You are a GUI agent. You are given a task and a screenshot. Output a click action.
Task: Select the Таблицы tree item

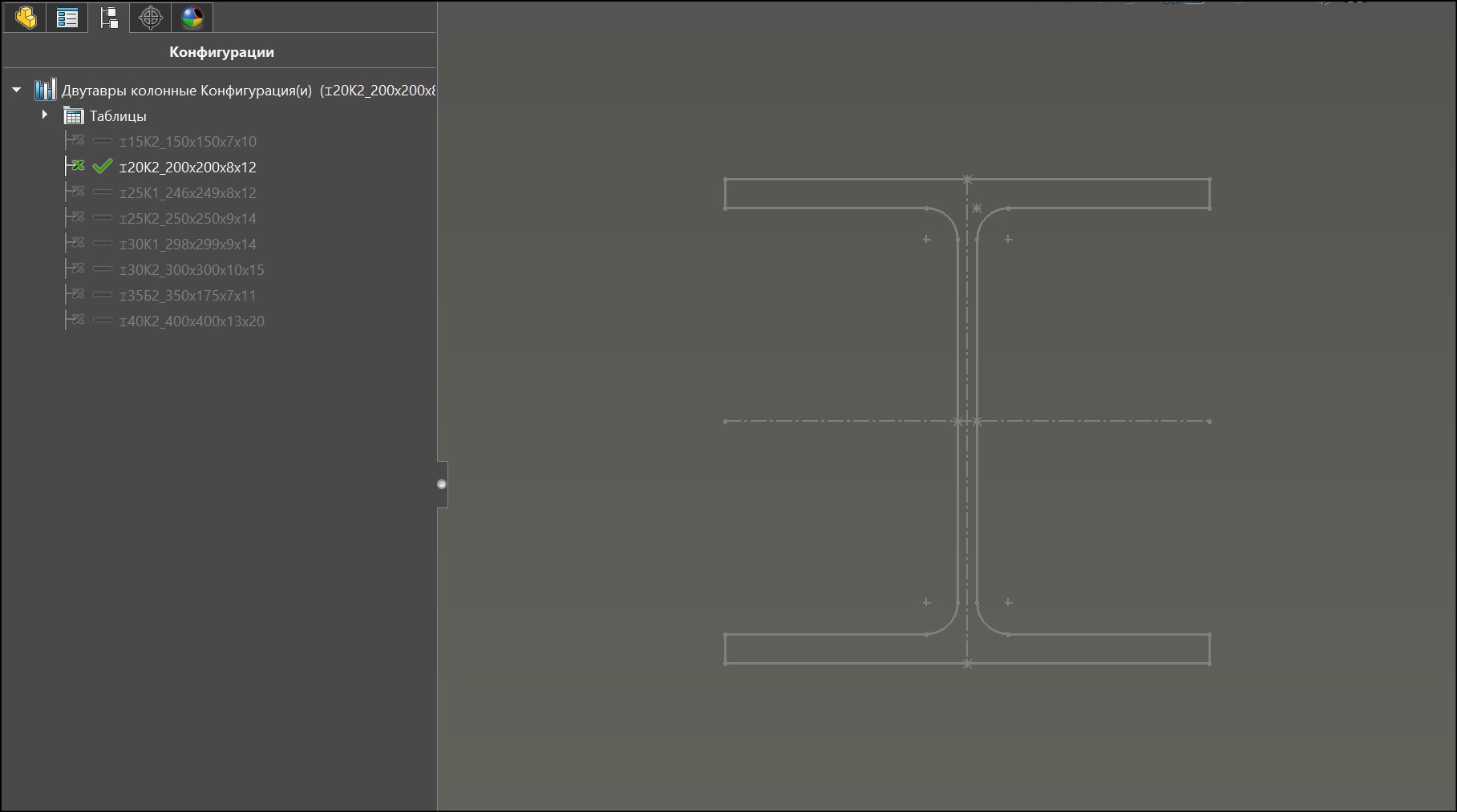pos(118,116)
